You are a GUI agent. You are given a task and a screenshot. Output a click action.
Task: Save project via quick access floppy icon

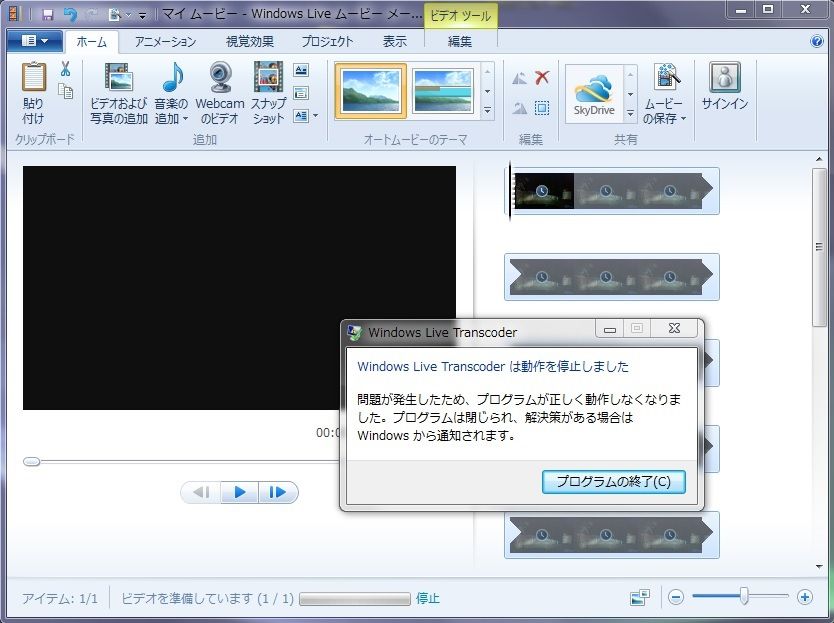pyautogui.click(x=48, y=14)
